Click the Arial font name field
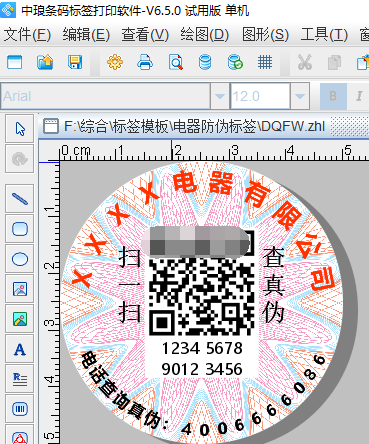Screen dimensions: 369x444 coord(106,96)
